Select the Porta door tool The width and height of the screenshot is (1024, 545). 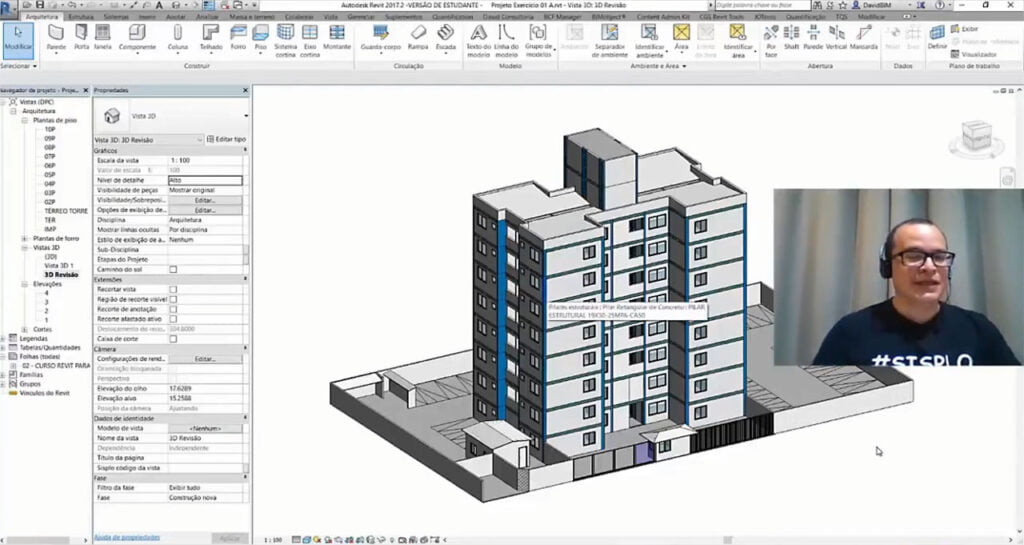click(x=81, y=37)
